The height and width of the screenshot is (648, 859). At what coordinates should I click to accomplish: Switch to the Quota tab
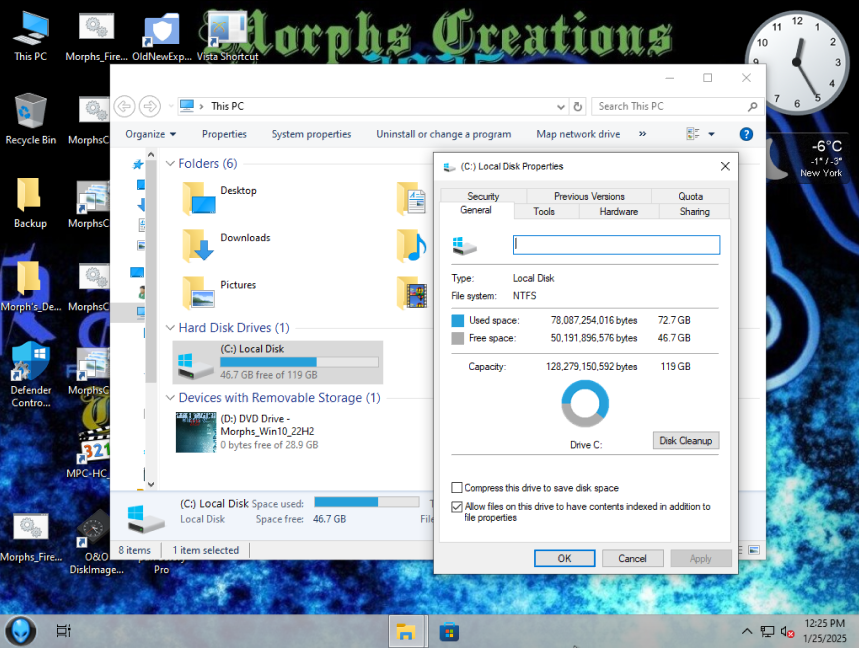click(690, 196)
